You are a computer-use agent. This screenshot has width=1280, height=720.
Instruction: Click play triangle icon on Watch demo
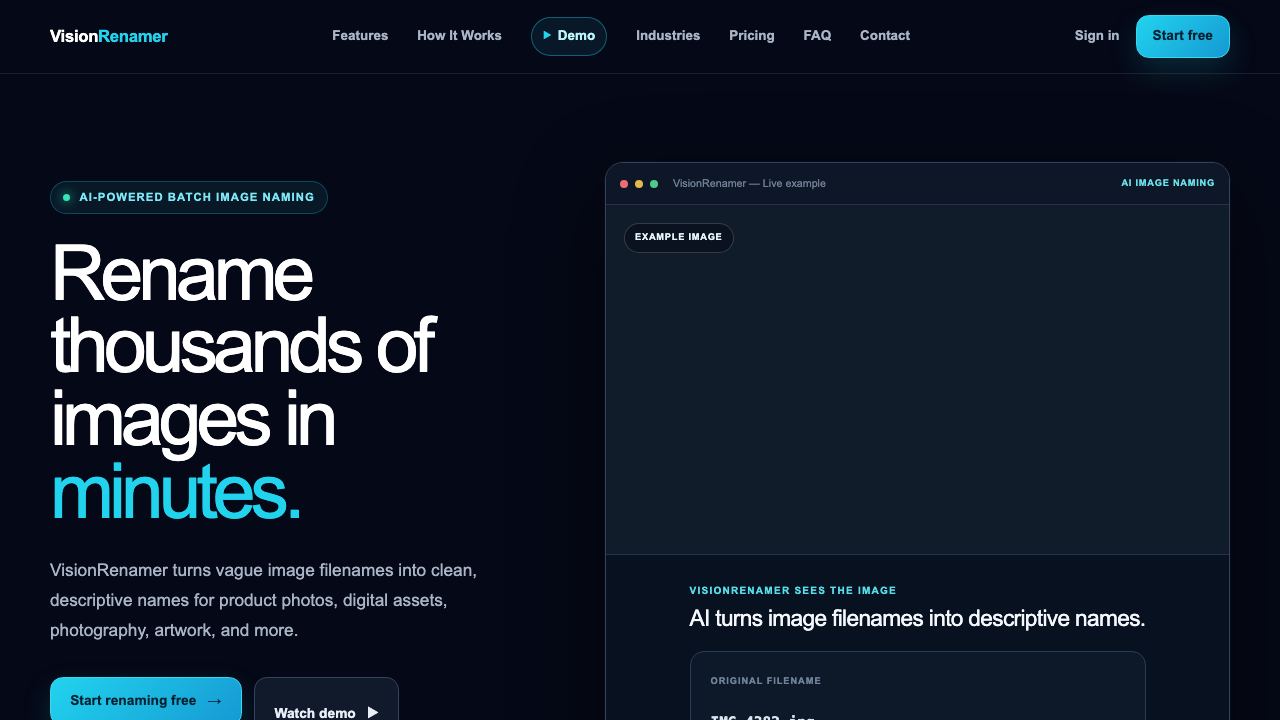373,712
